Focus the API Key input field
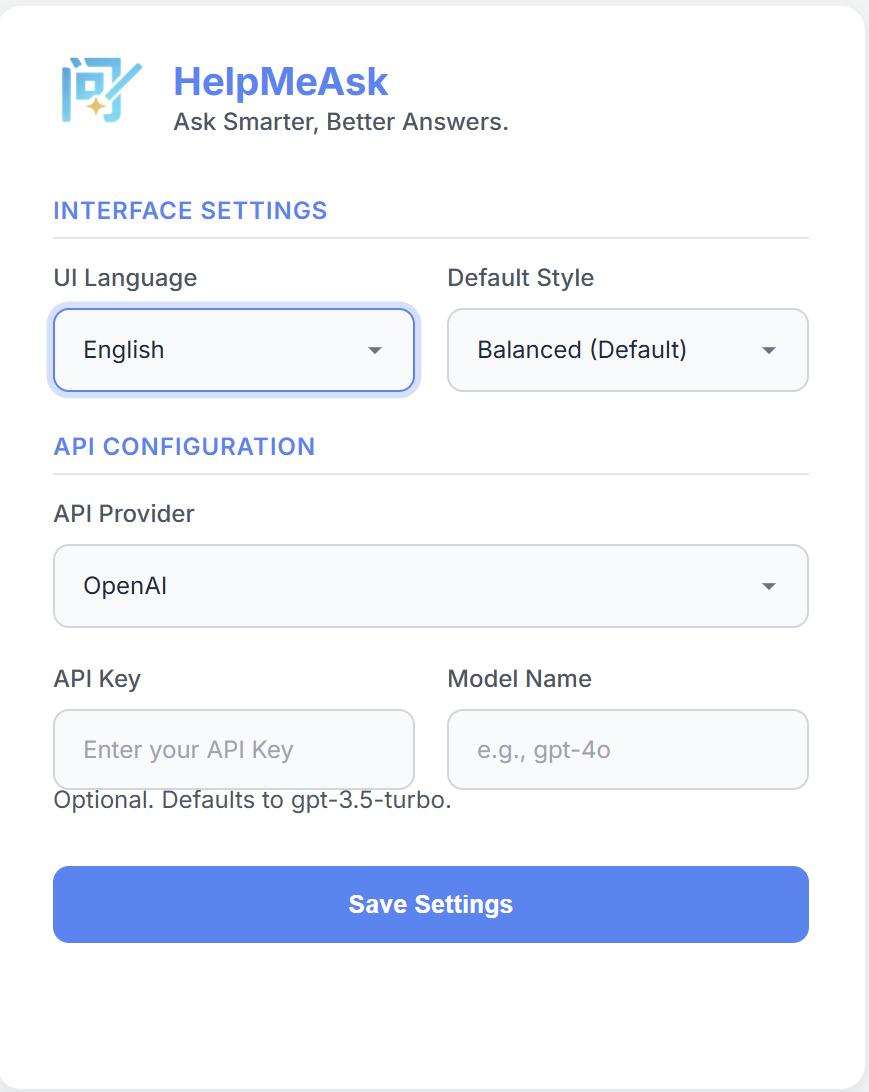The width and height of the screenshot is (869, 1092). click(x=234, y=749)
